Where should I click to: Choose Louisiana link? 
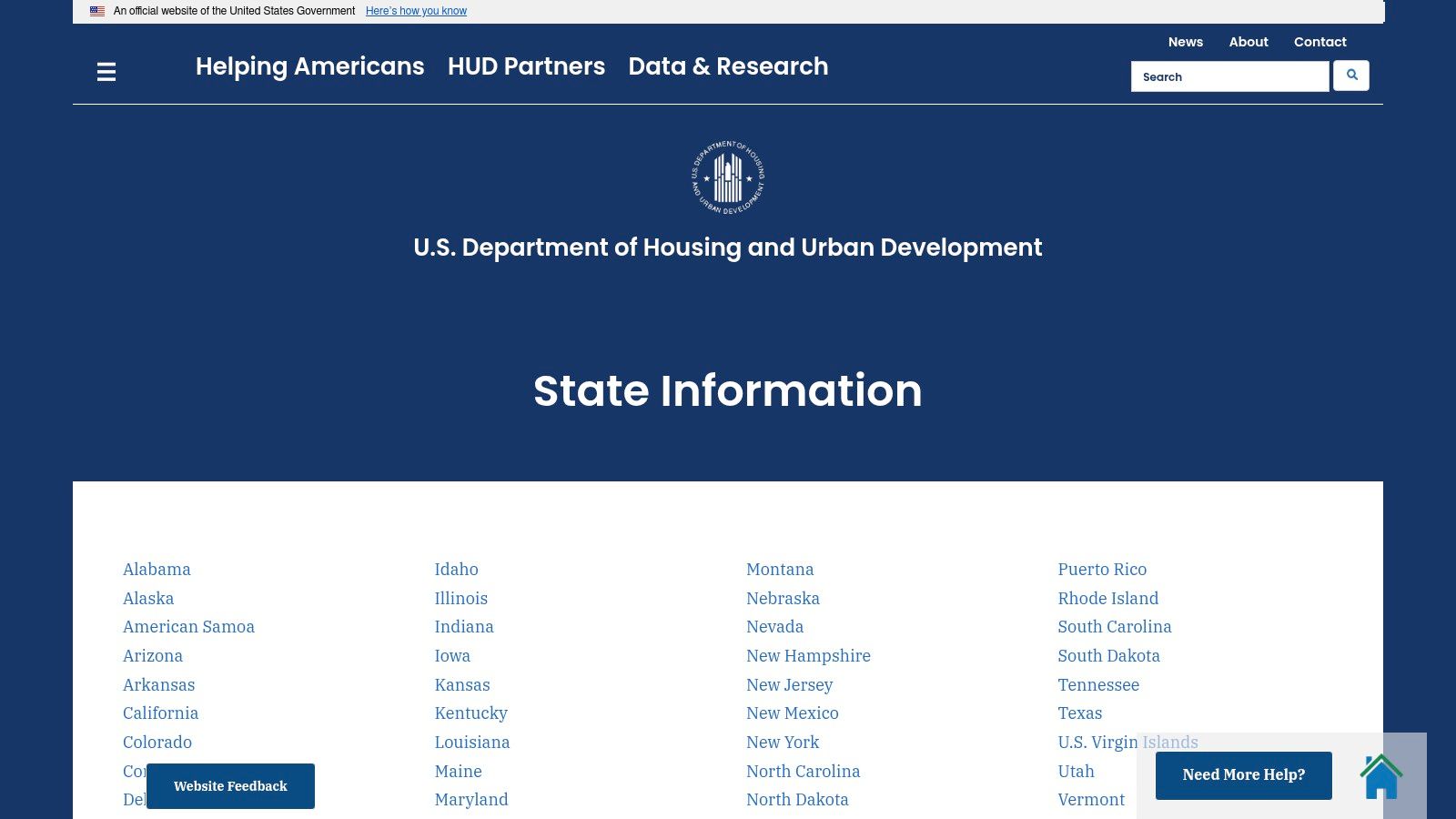(472, 743)
